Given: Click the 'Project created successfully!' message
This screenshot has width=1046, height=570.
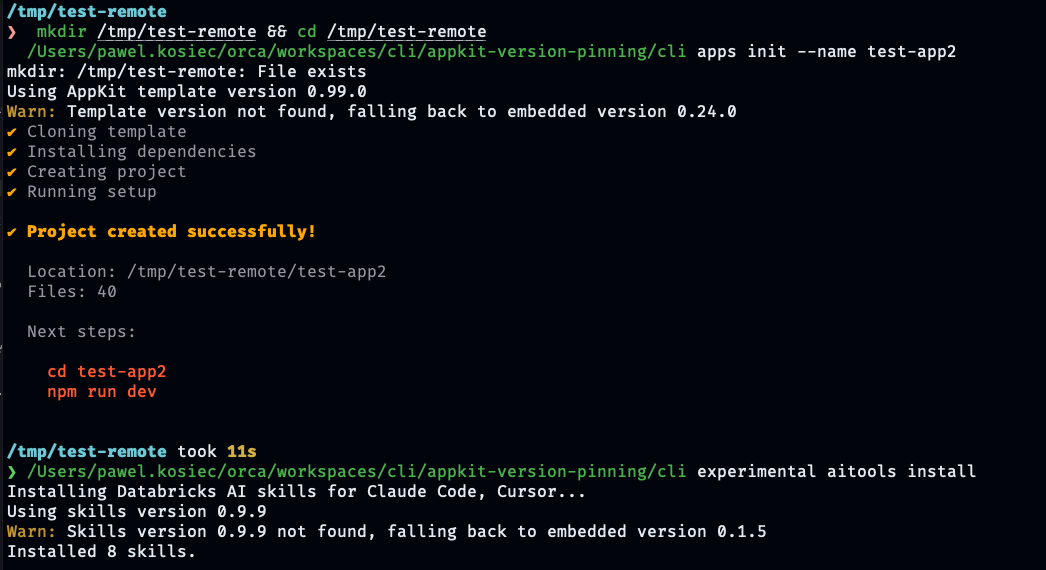Looking at the screenshot, I should coord(171,232).
